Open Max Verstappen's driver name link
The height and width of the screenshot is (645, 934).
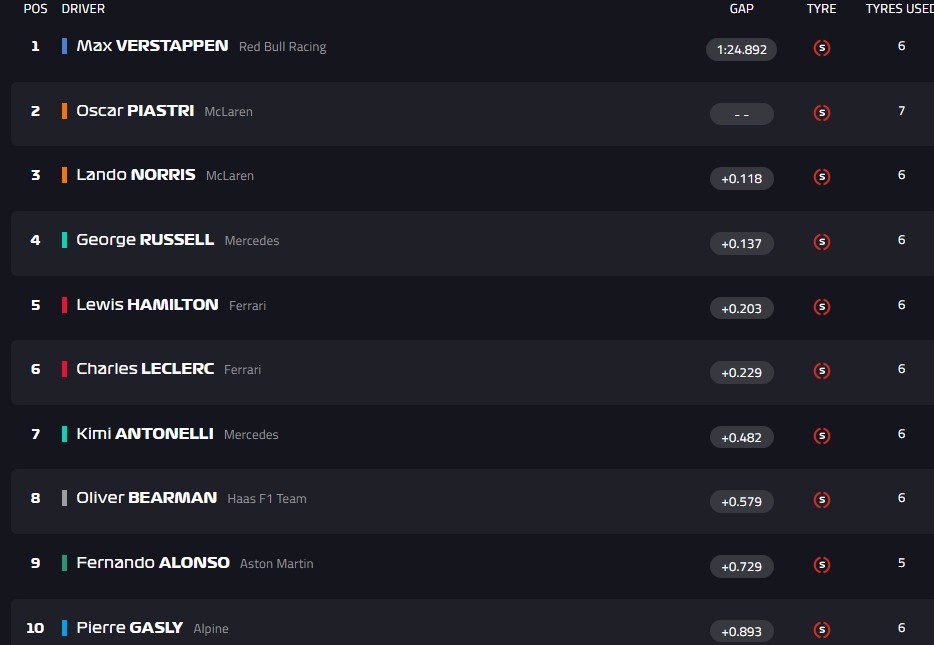coord(152,46)
